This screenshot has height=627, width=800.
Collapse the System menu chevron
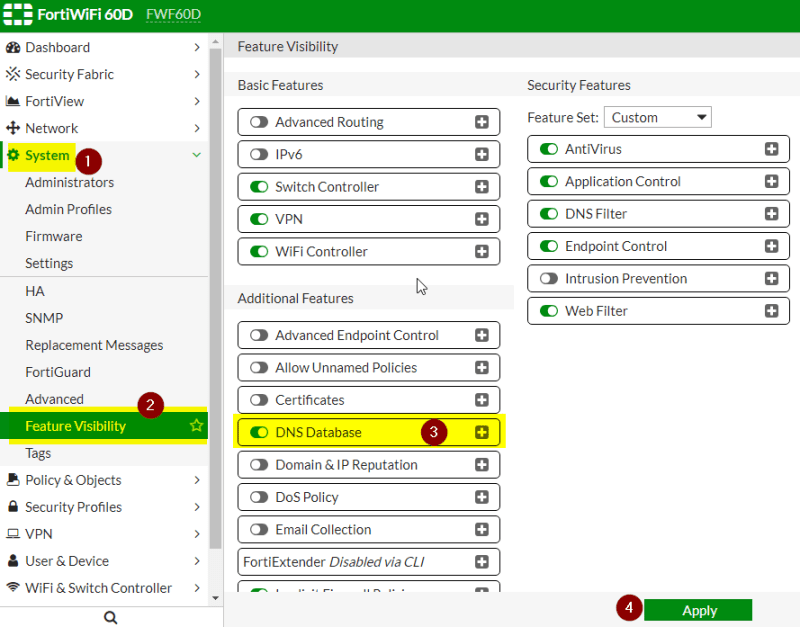point(196,155)
